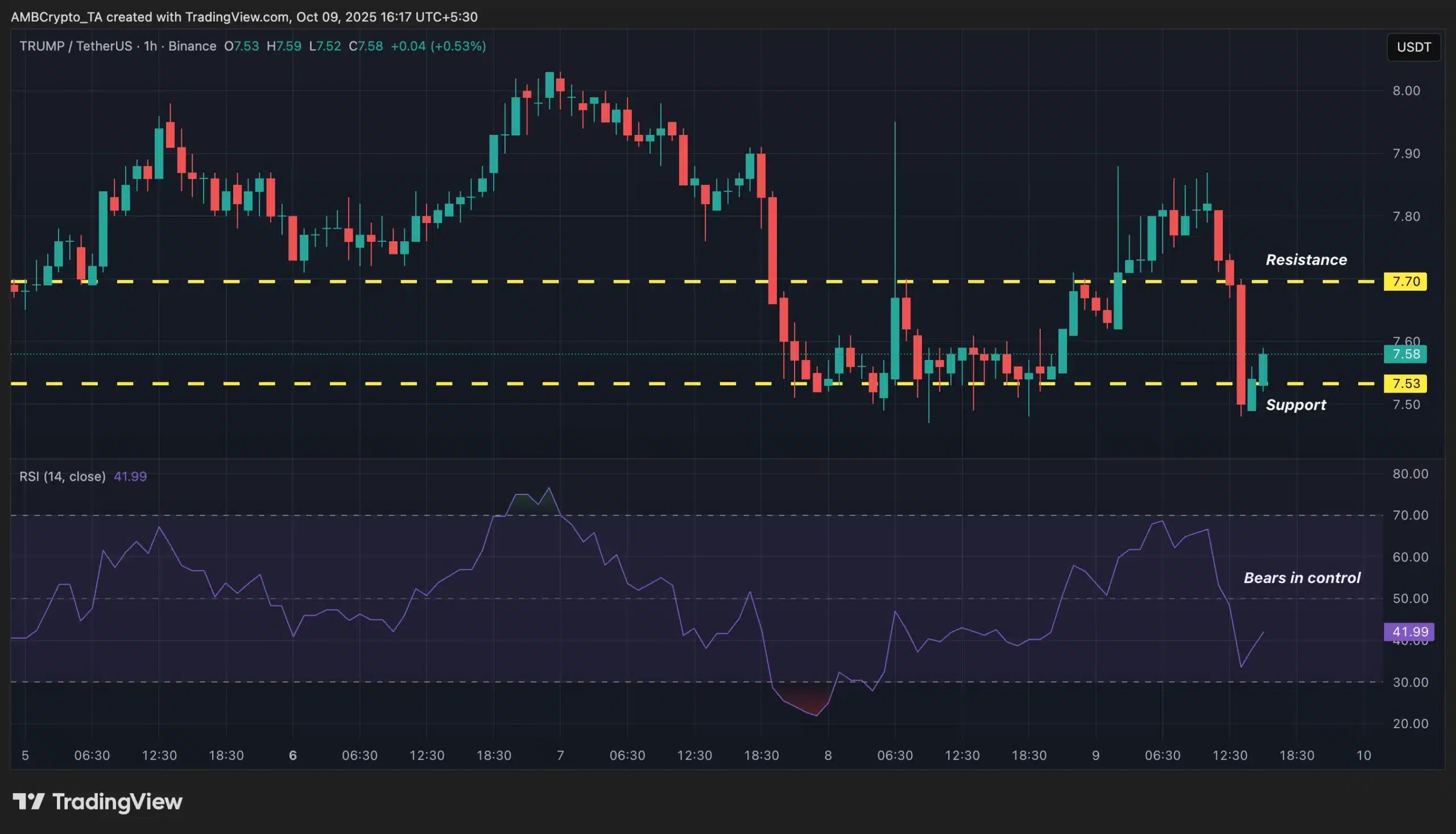The height and width of the screenshot is (834, 1456).
Task: Click the 7.53 support price tag
Action: (1405, 383)
